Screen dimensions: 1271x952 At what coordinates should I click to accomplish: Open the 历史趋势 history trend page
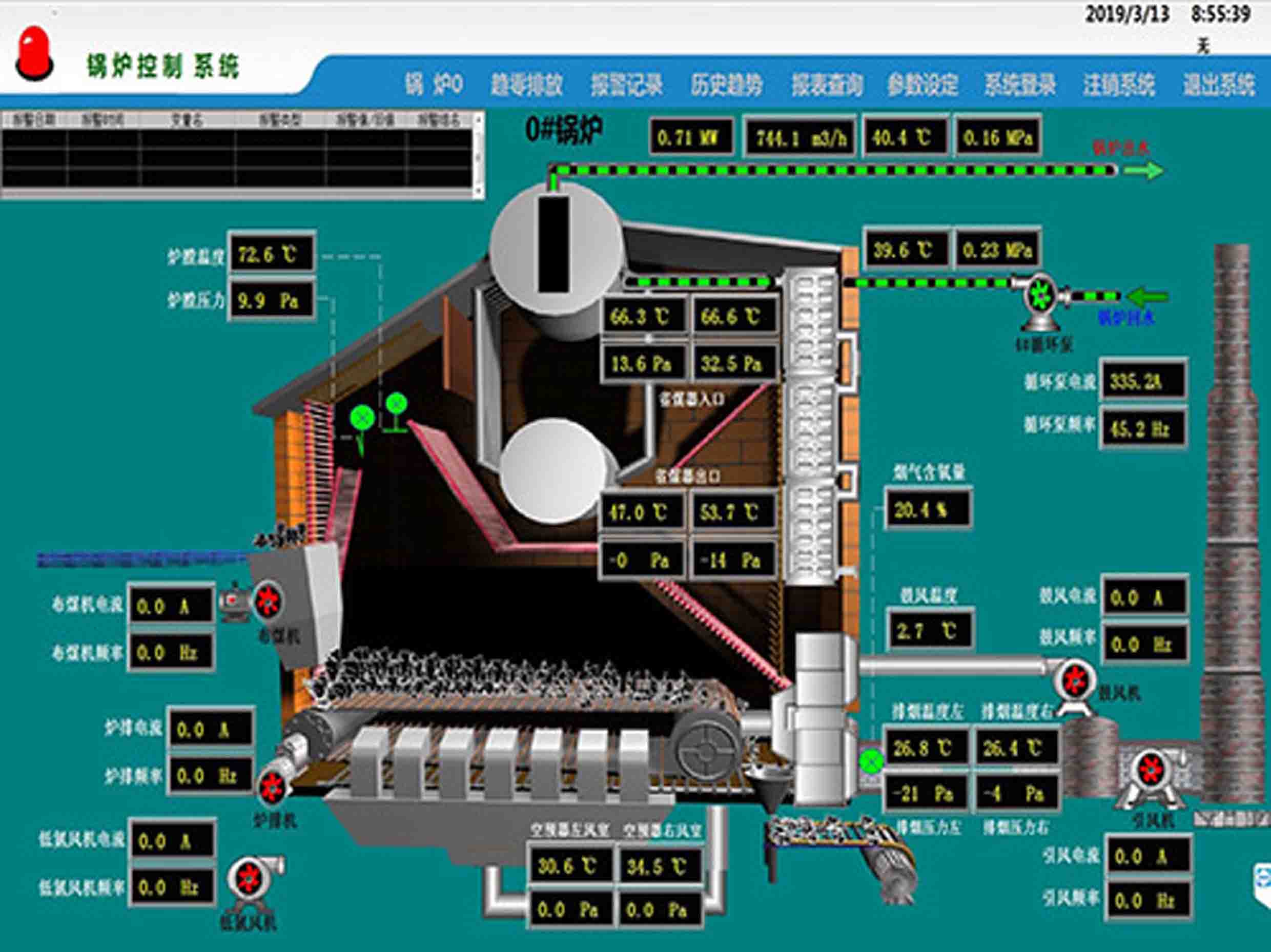coord(726,85)
